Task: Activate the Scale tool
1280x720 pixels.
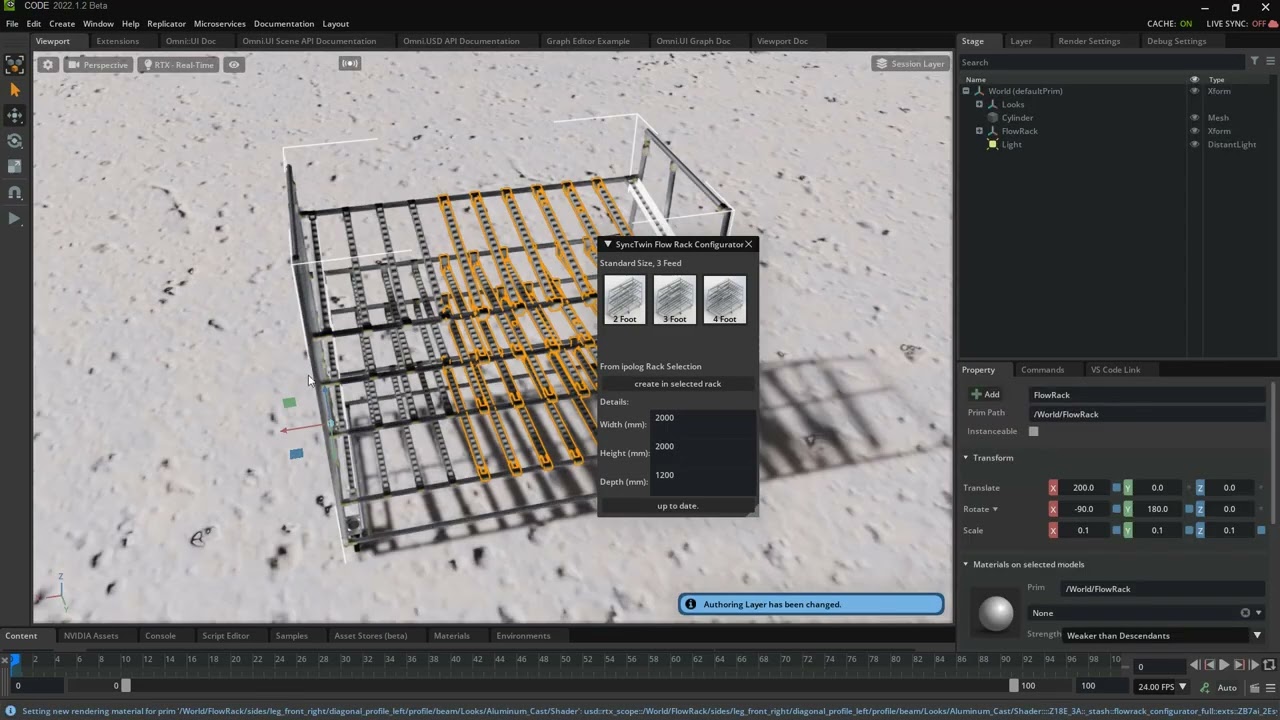Action: [15, 167]
